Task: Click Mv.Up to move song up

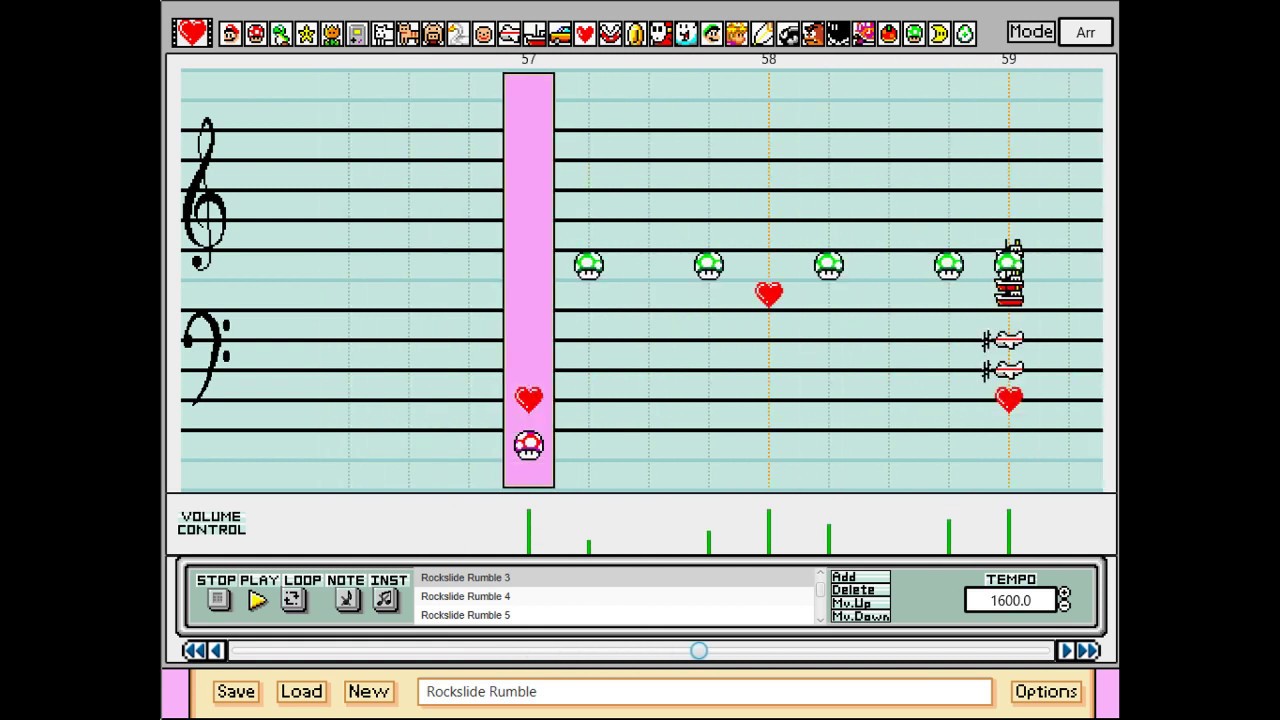Action: [860, 603]
